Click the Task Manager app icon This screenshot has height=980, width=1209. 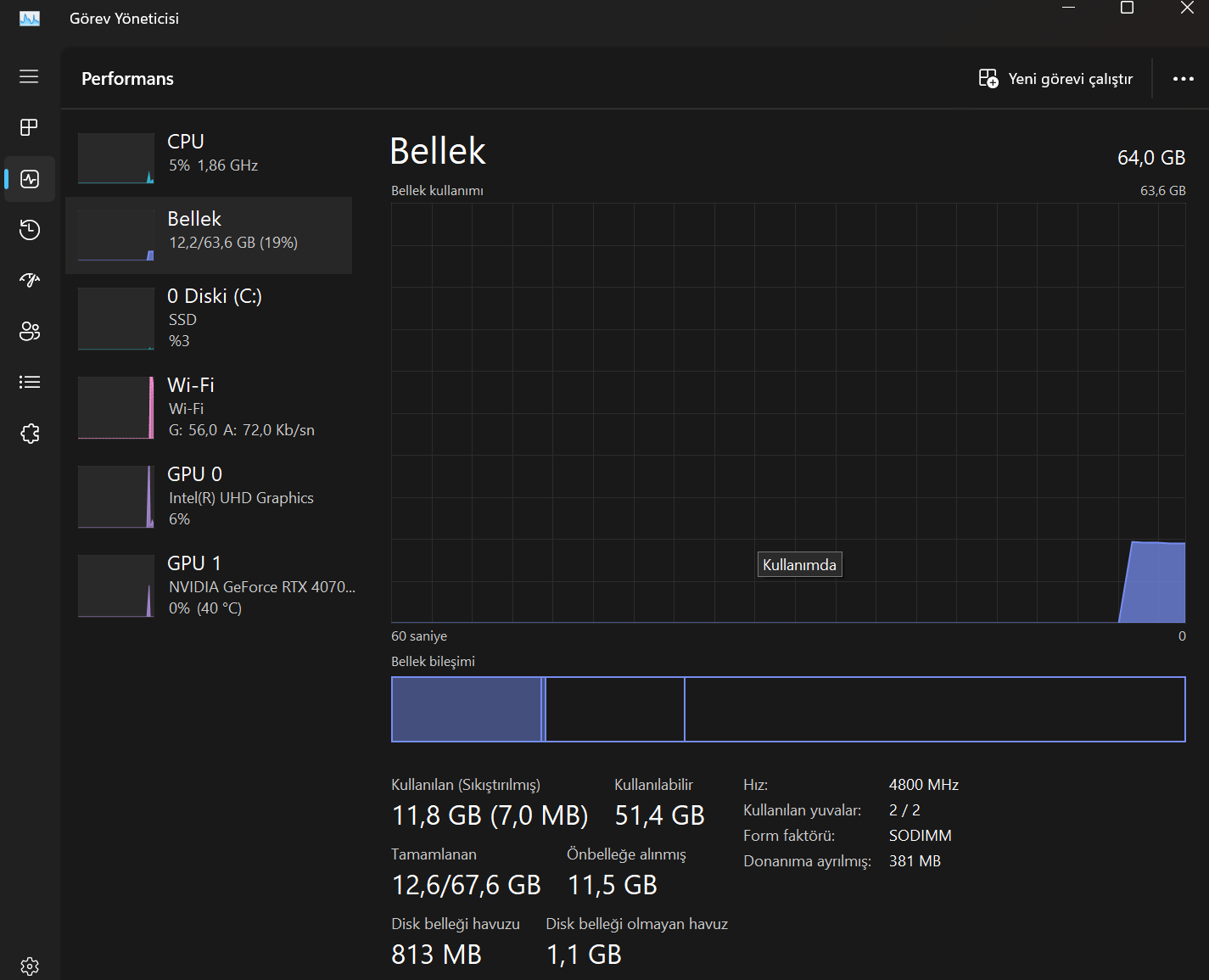pos(30,19)
